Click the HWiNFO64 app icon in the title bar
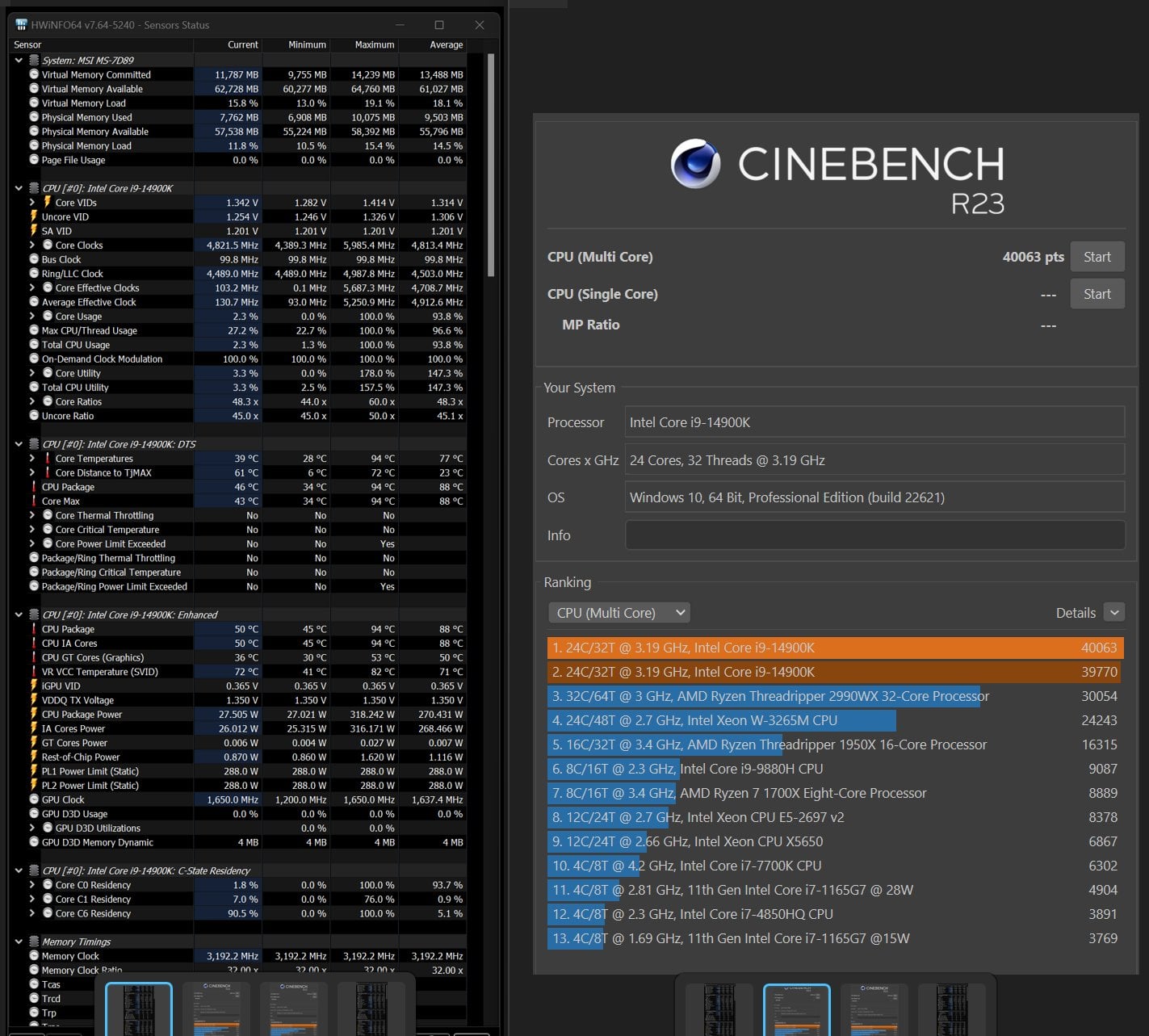1149x1036 pixels. 21,25
